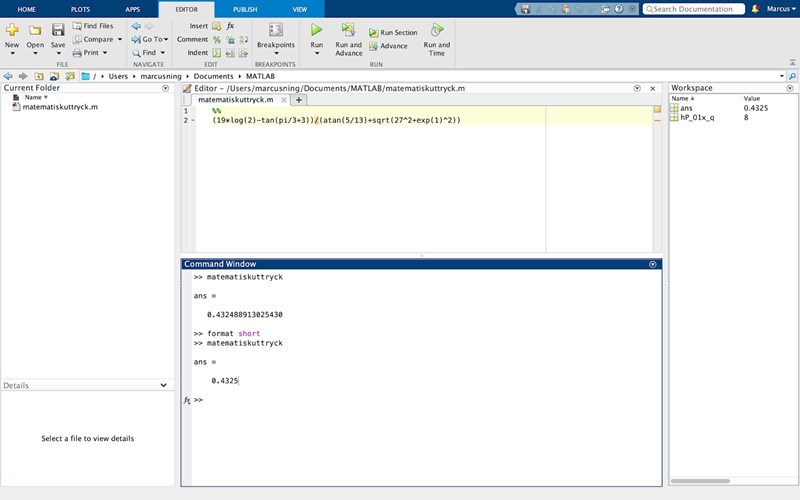
Task: Click the Save disk icon
Action: pyautogui.click(x=58, y=30)
